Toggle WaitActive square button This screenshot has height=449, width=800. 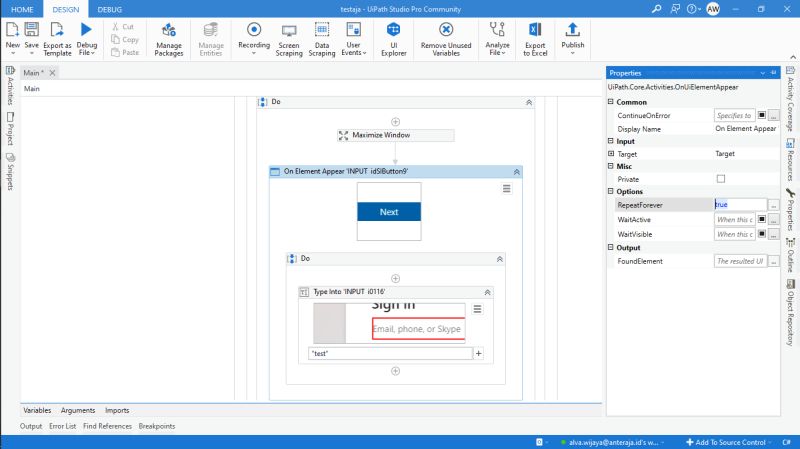coord(761,219)
